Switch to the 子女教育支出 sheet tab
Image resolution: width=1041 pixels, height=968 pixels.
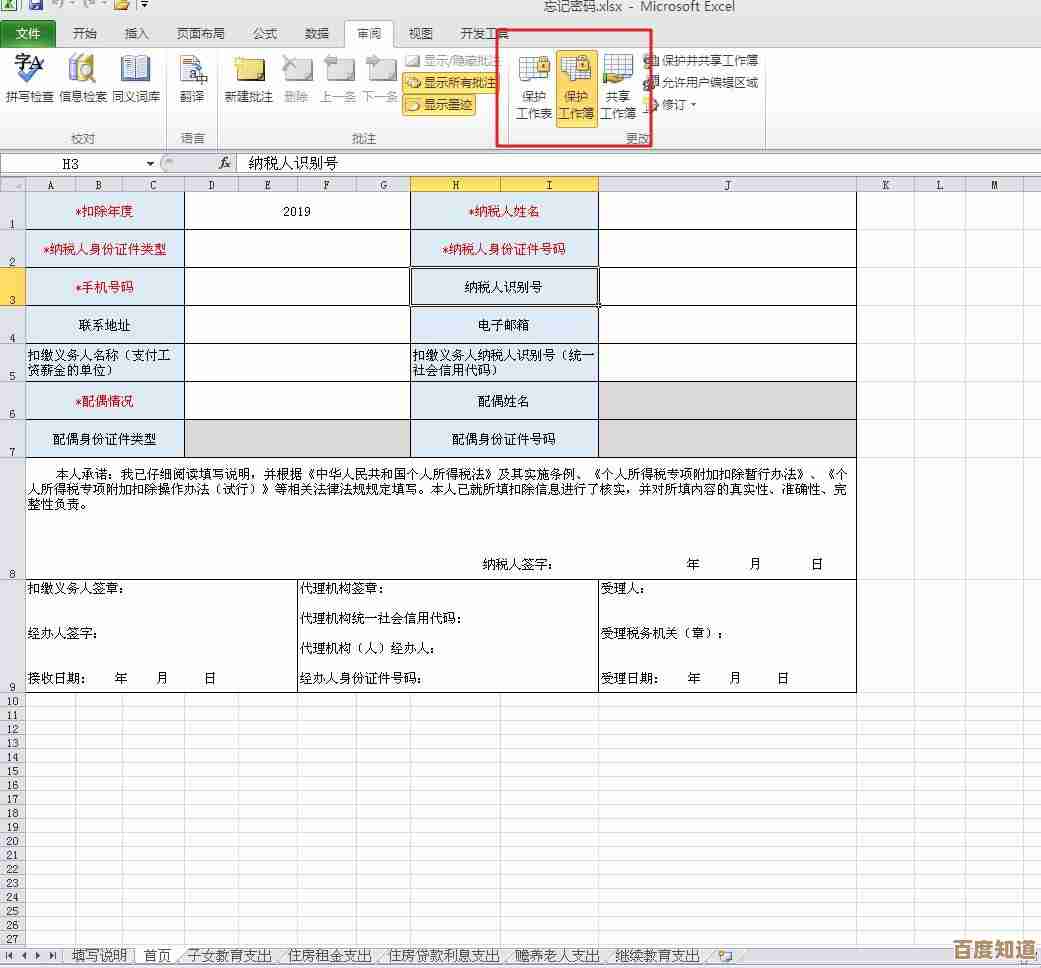click(x=230, y=956)
